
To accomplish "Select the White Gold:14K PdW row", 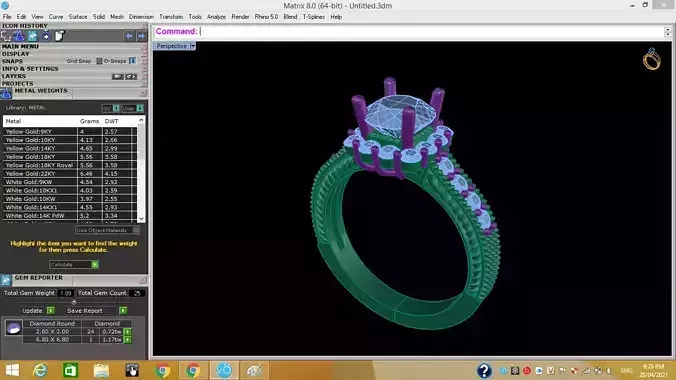I will click(70, 216).
